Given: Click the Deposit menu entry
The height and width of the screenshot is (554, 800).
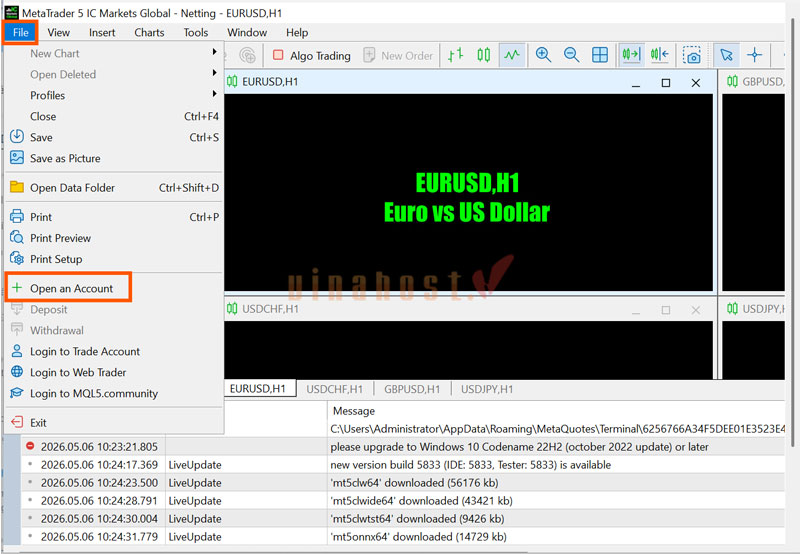Looking at the screenshot, I should pos(114,310).
